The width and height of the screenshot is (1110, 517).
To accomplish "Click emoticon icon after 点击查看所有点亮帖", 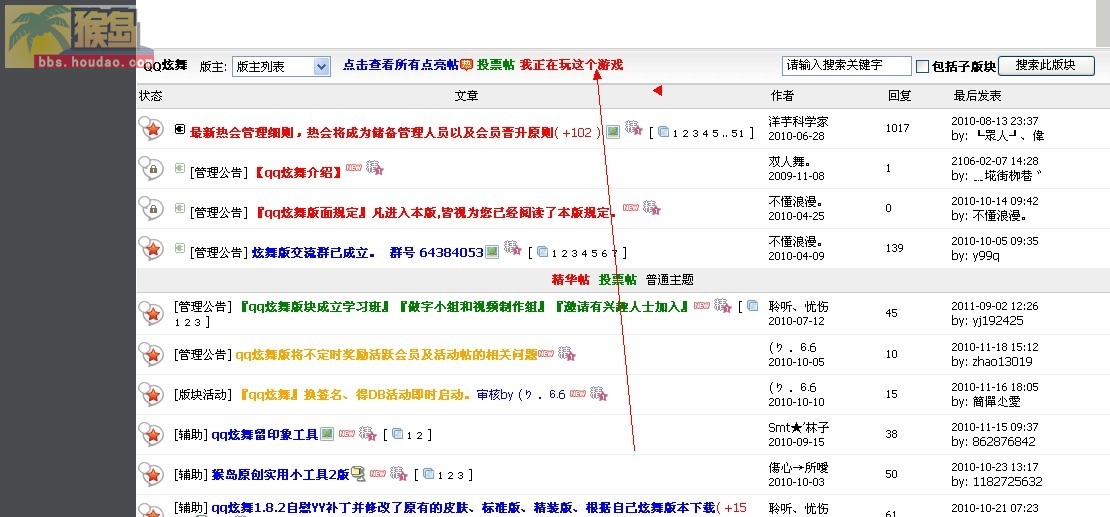I will pyautogui.click(x=467, y=64).
